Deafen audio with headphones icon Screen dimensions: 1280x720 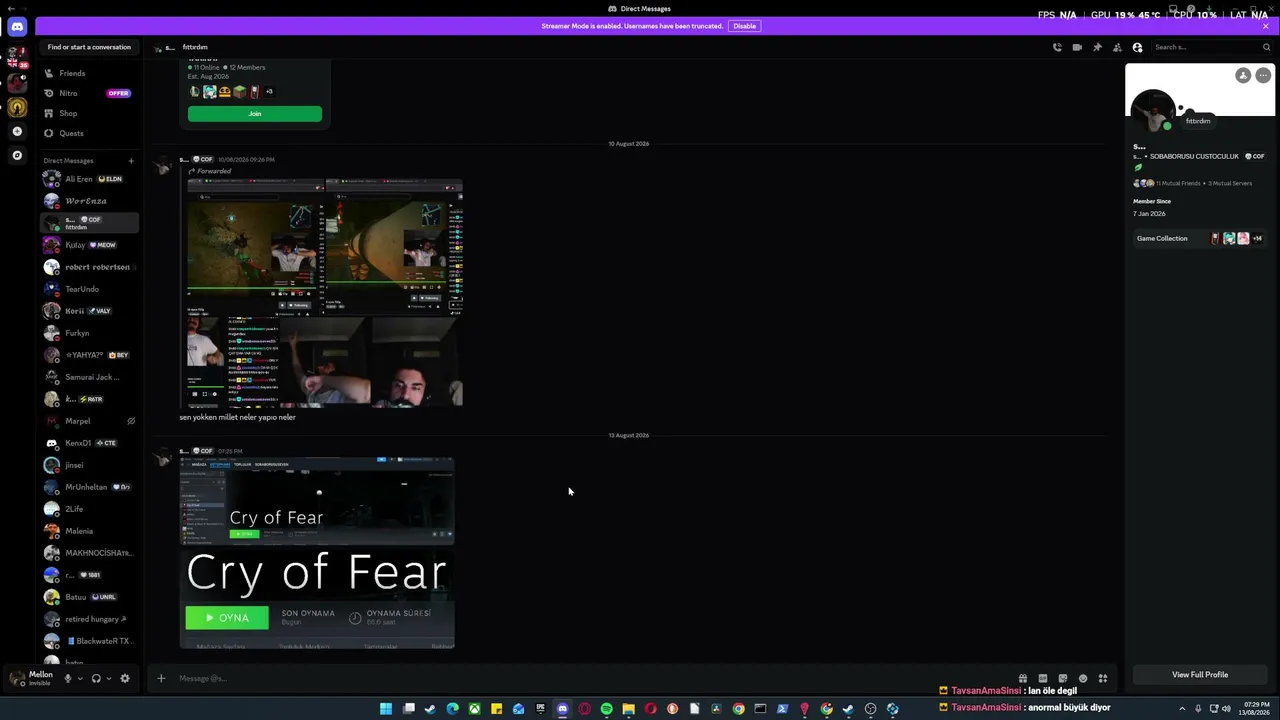point(96,678)
